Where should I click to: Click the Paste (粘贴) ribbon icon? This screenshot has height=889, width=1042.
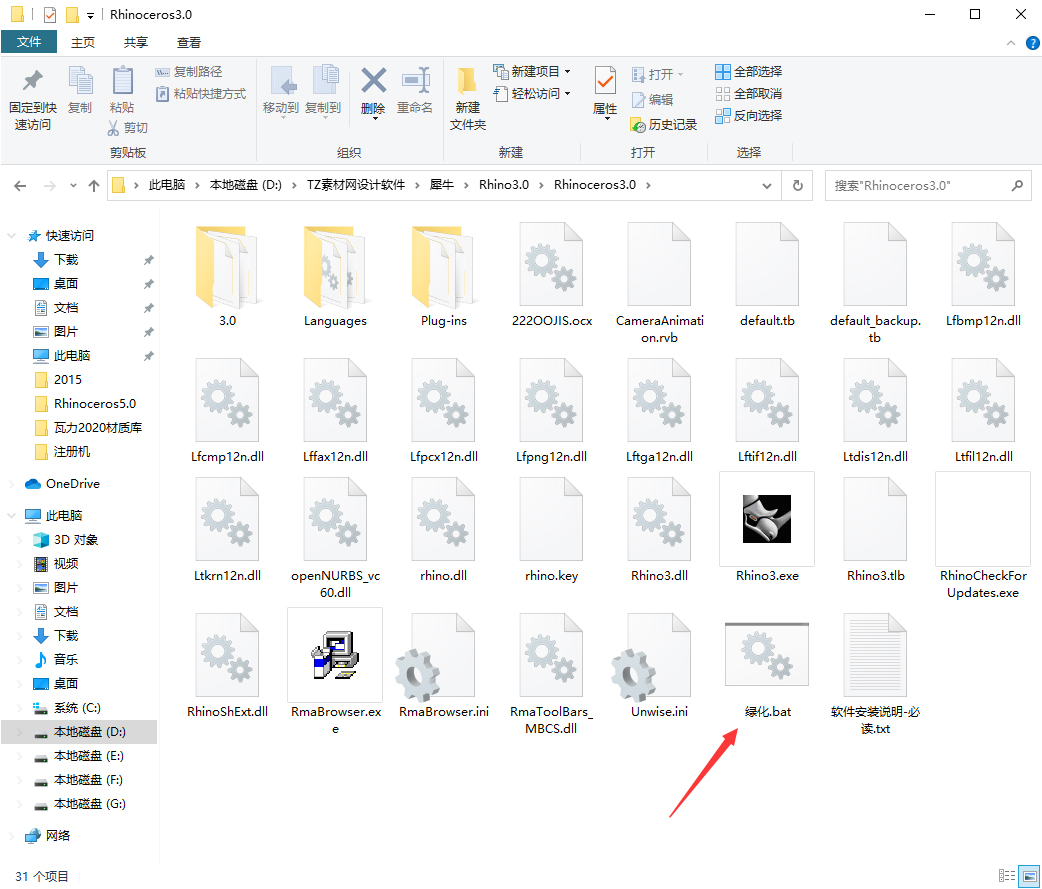coord(122,90)
